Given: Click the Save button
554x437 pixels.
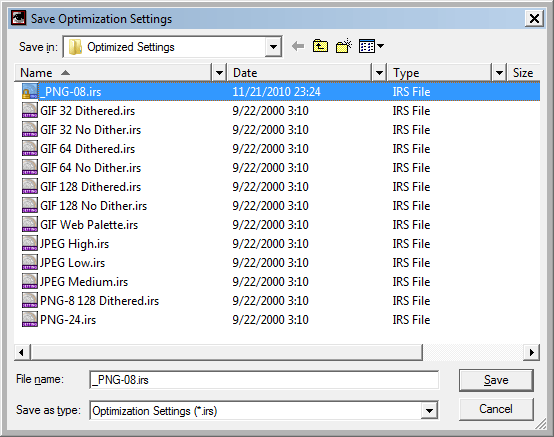Looking at the screenshot, I should pos(496,380).
